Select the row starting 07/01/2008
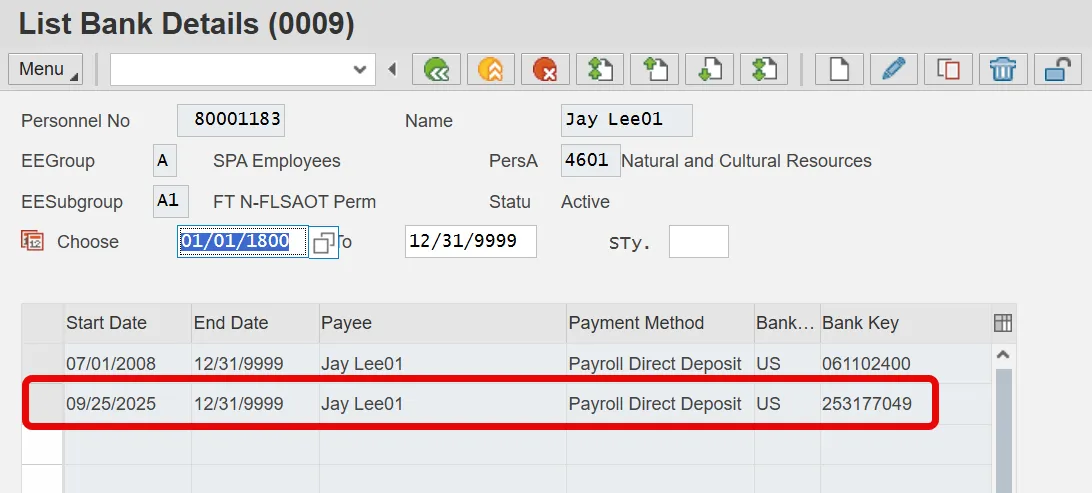Viewport: 1092px width, 493px height. tap(43, 363)
